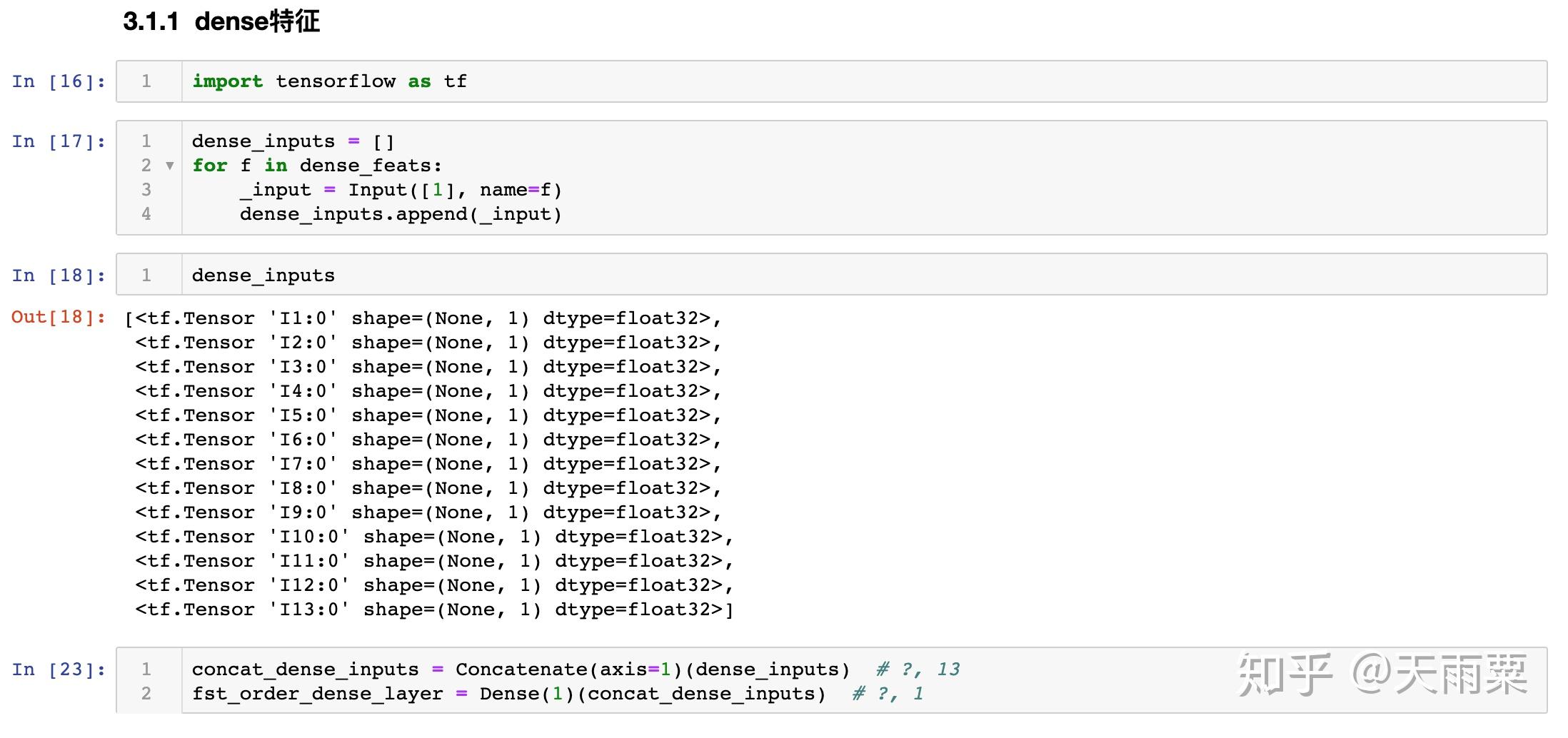Click the '# ?, 13' comment
Image resolution: width=1568 pixels, height=738 pixels.
[x=918, y=669]
